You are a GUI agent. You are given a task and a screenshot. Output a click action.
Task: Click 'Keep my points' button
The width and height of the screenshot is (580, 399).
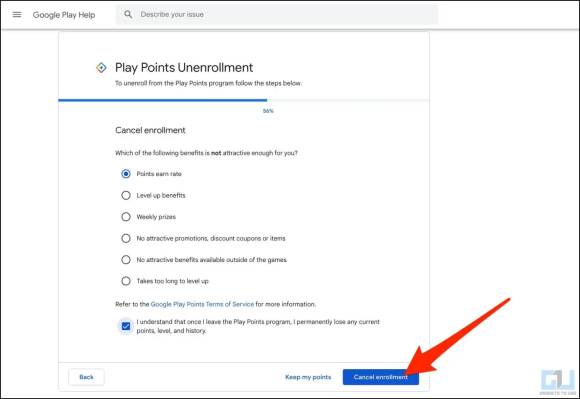coord(308,377)
